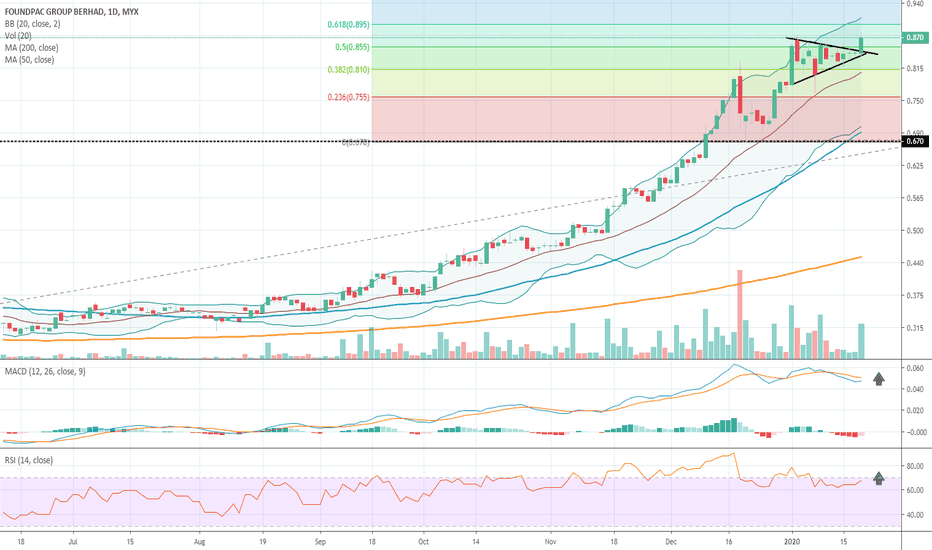932x550 pixels.
Task: Select the MA (50, close) indicator label
Action: click(29, 60)
